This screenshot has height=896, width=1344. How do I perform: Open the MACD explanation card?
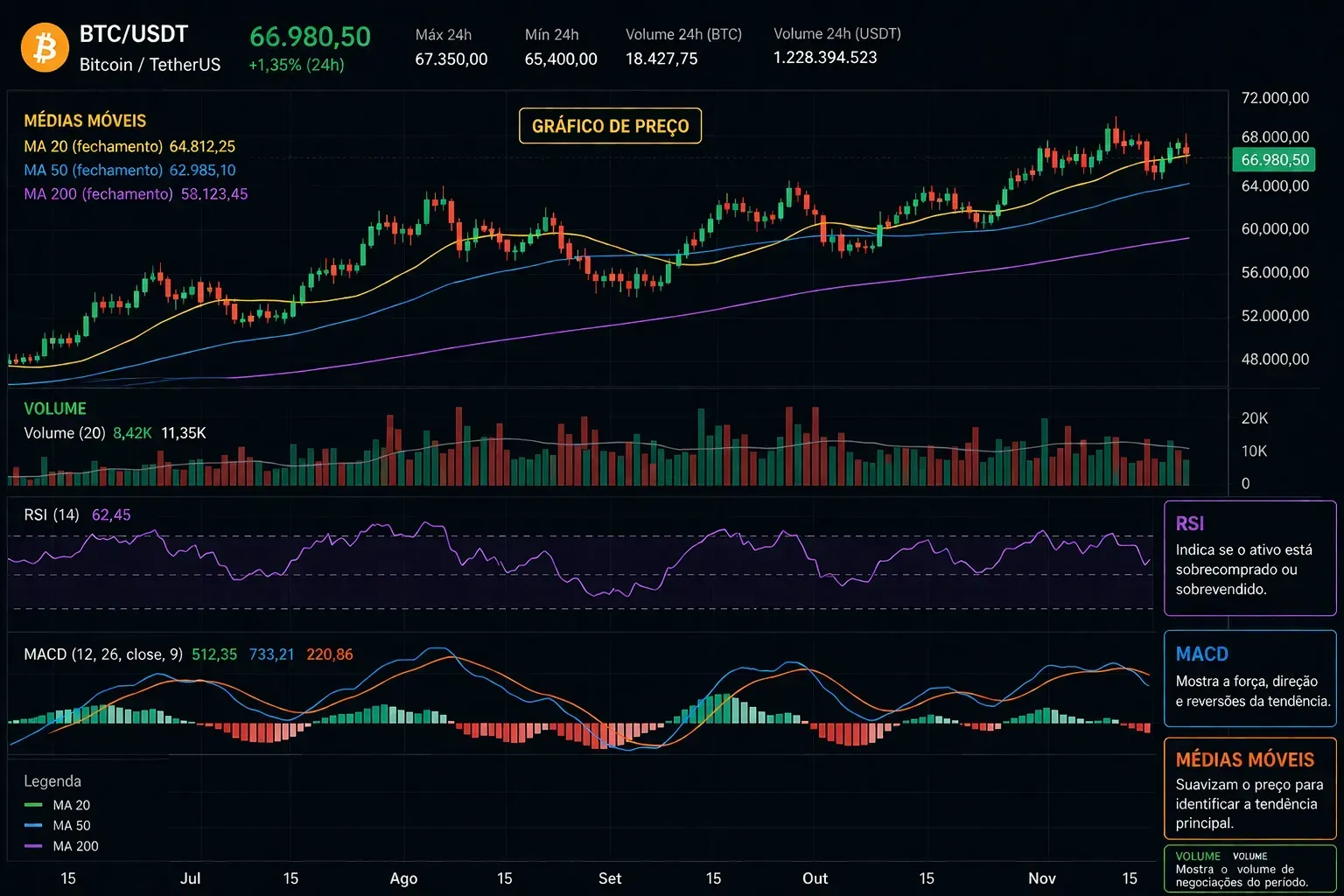pos(1249,678)
